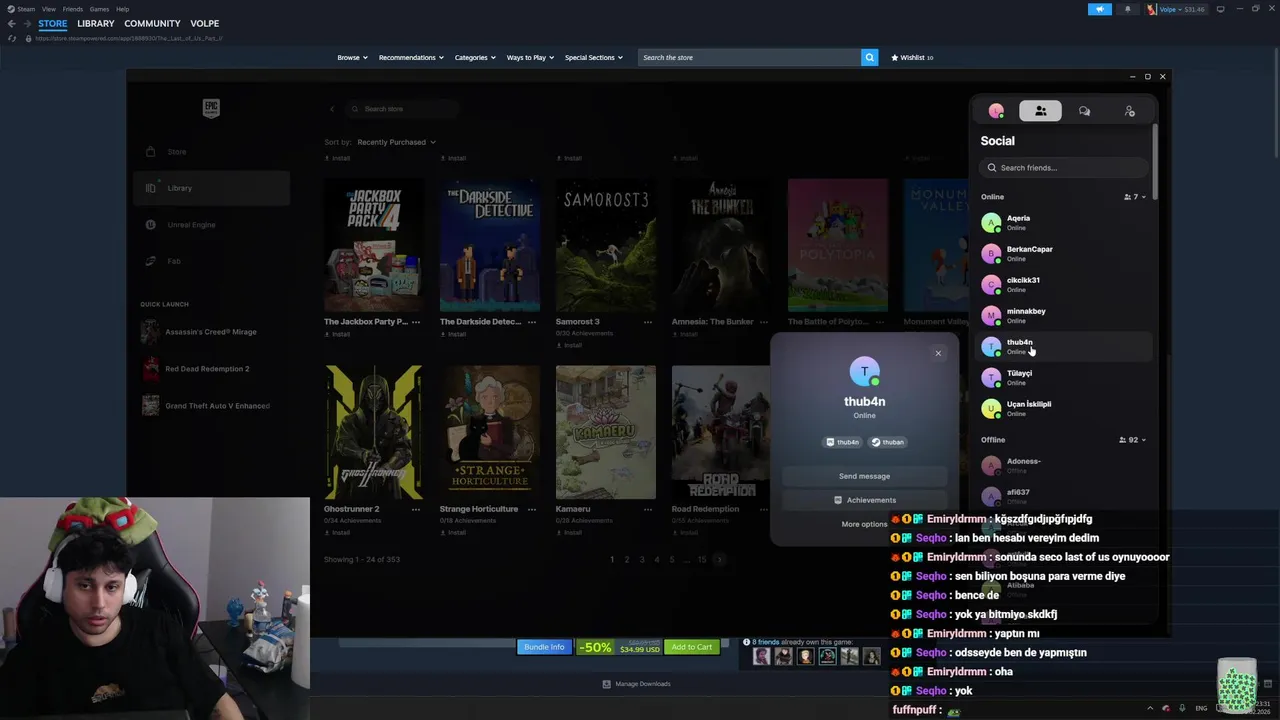
Task: Click the Steam announcements megaphone icon
Action: click(1099, 9)
